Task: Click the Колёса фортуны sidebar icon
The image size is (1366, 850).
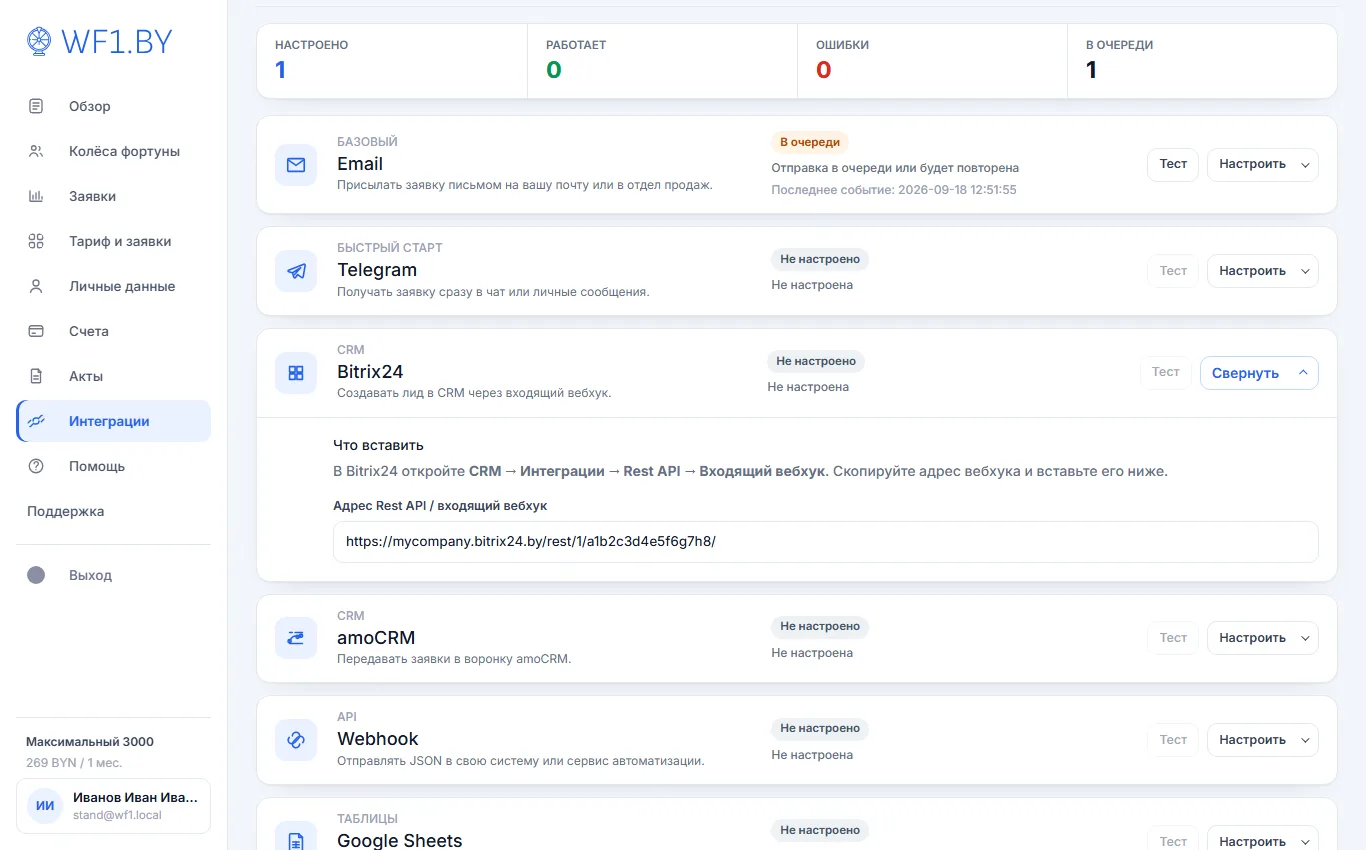Action: click(36, 151)
